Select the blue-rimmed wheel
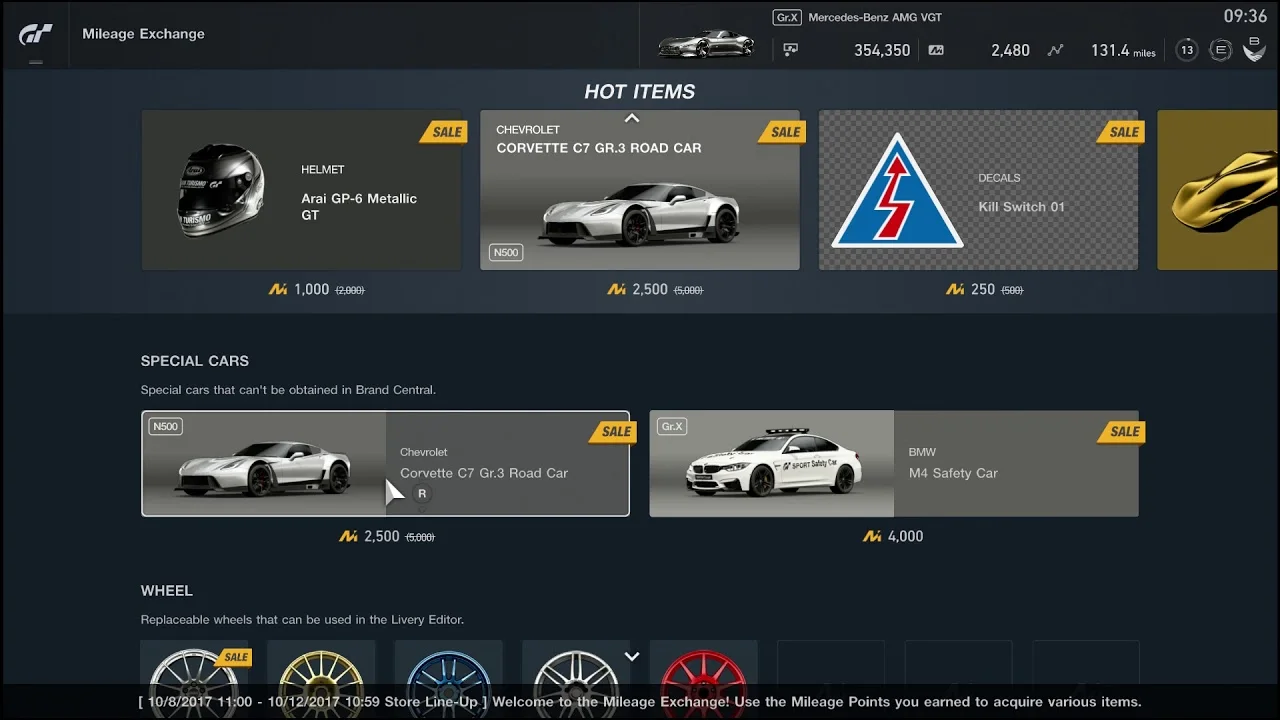 pyautogui.click(x=448, y=680)
